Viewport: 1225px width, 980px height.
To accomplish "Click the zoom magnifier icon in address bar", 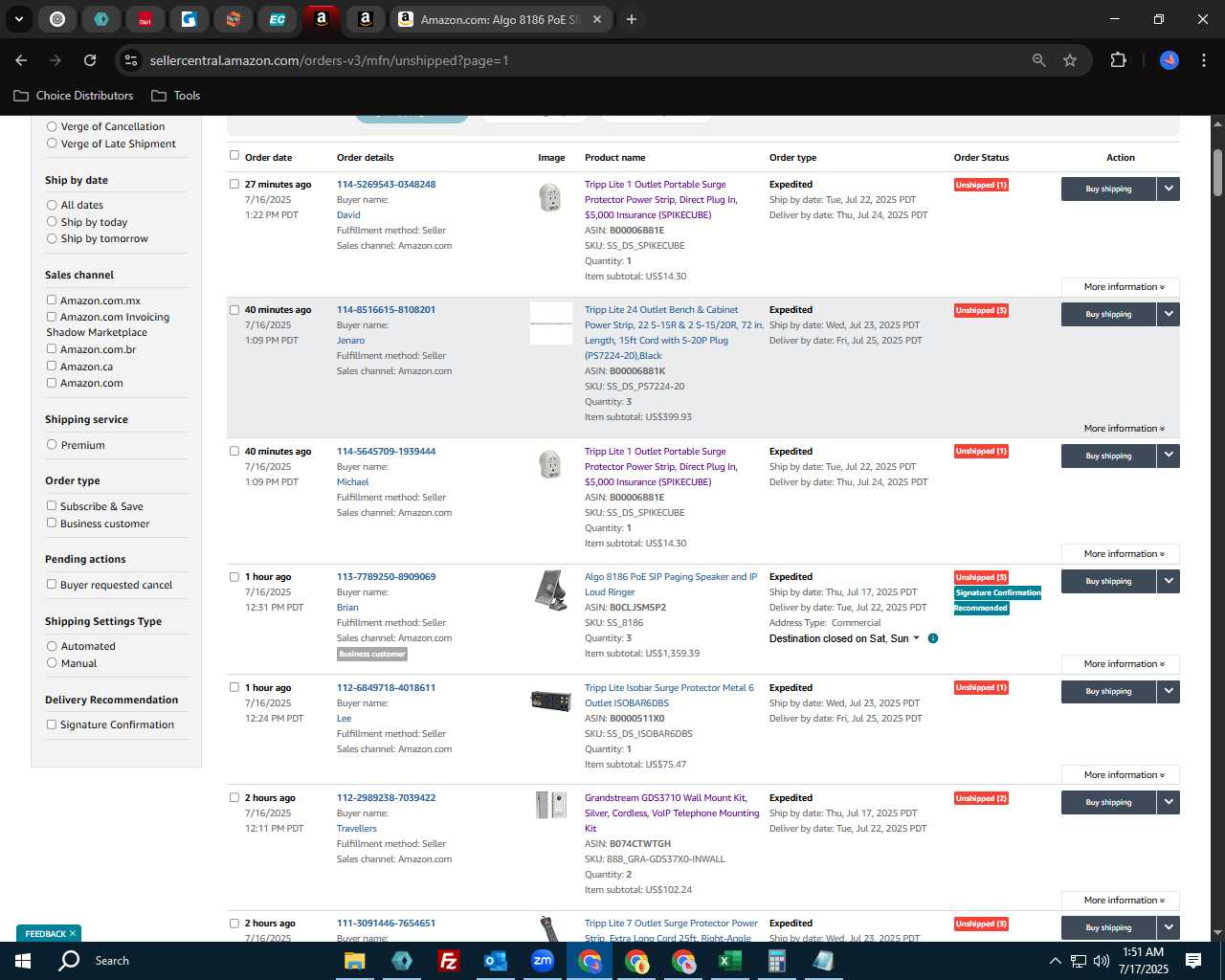I will pos(1039,60).
